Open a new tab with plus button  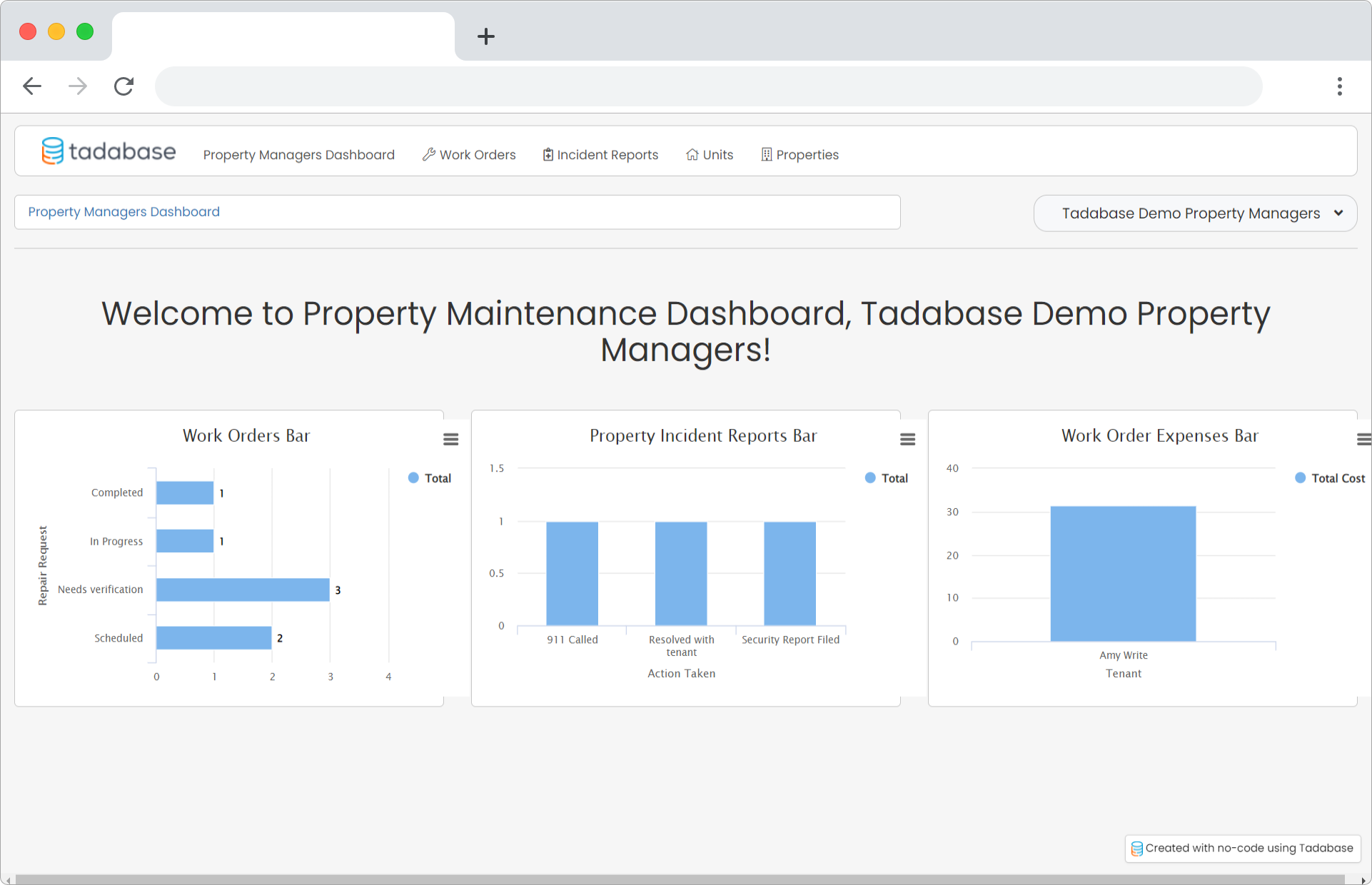[x=486, y=36]
